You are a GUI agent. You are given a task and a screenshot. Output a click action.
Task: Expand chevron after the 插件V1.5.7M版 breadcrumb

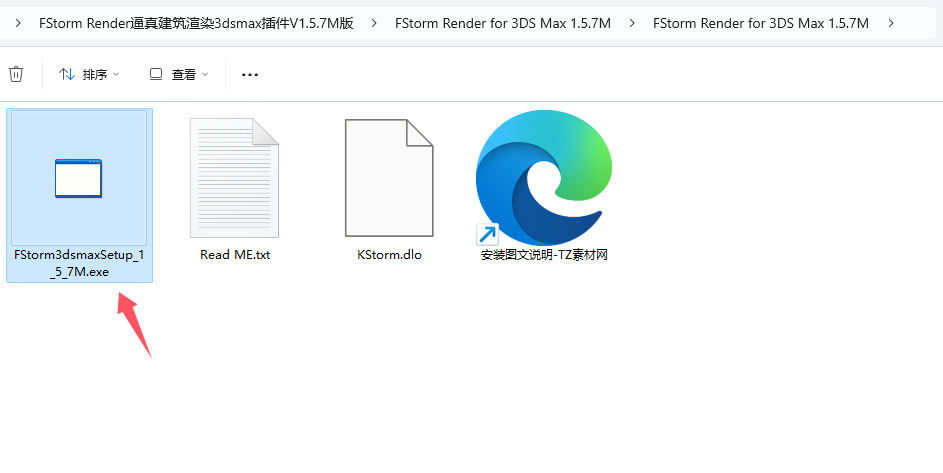[x=375, y=23]
